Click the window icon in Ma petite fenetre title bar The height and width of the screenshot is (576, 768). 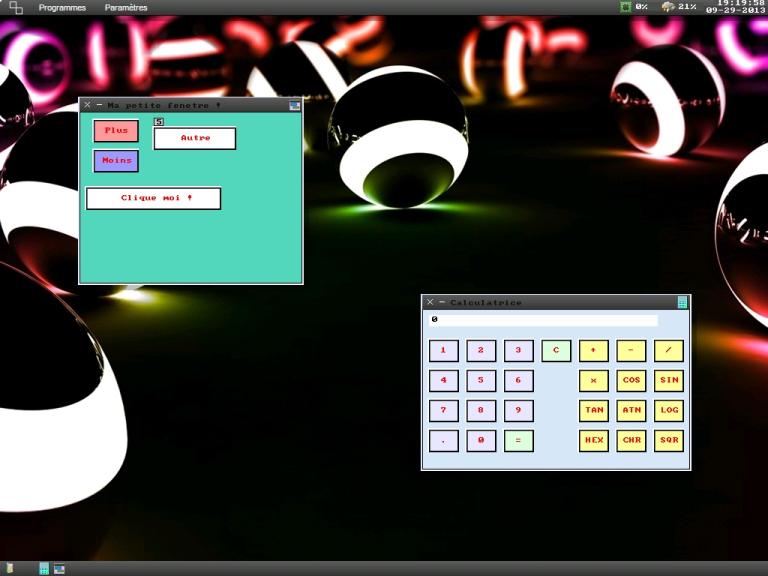click(294, 105)
